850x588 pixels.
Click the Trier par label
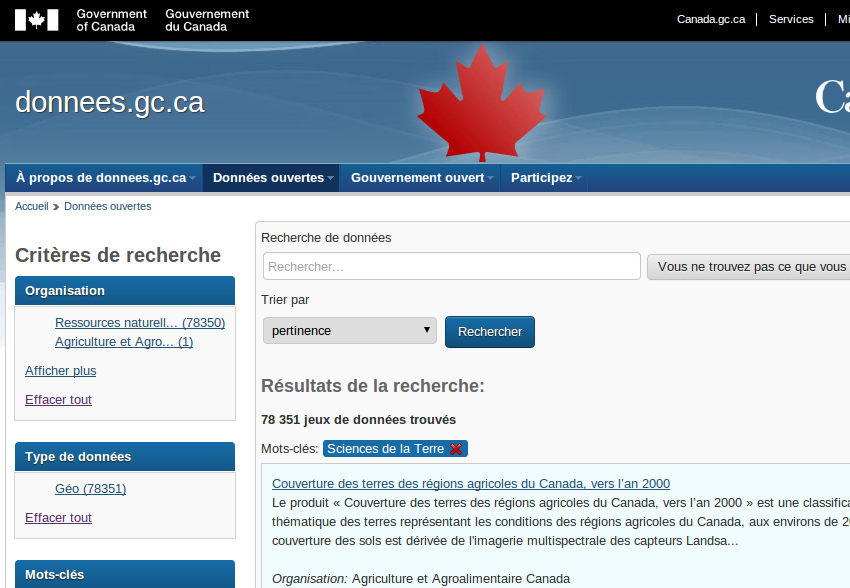coord(285,300)
